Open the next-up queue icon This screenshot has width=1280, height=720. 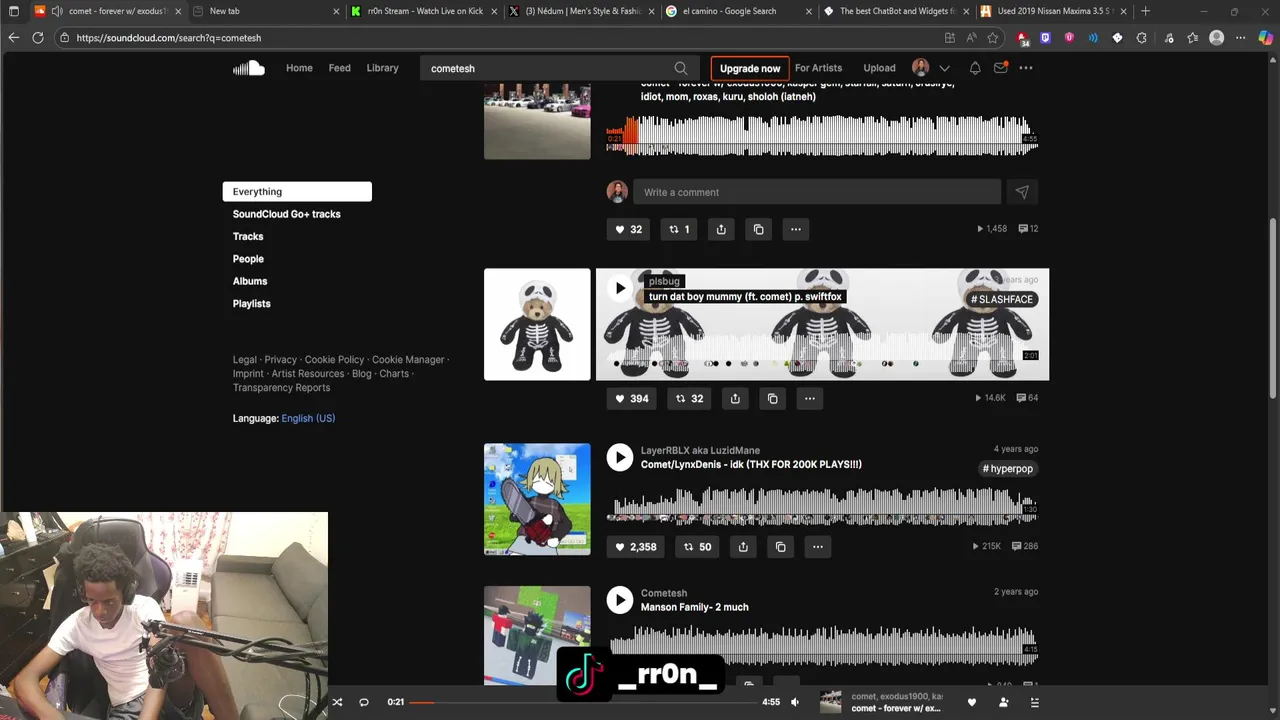coord(1035,702)
